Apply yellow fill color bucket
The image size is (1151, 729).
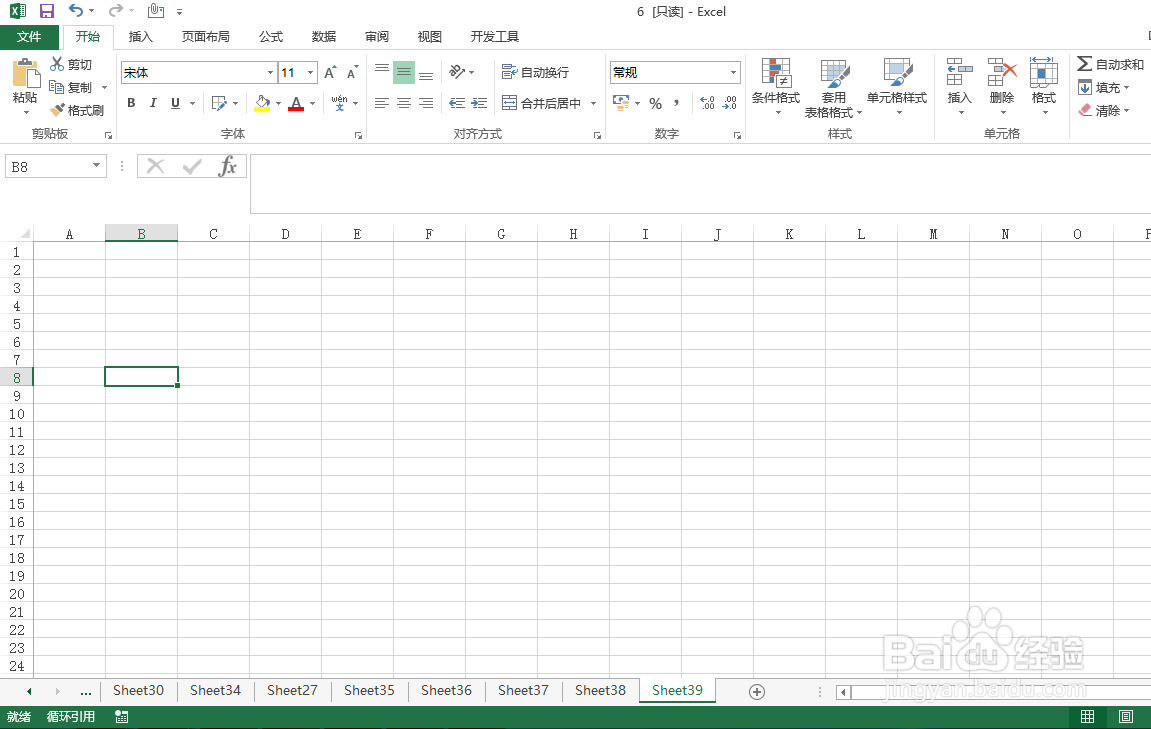pyautogui.click(x=262, y=103)
